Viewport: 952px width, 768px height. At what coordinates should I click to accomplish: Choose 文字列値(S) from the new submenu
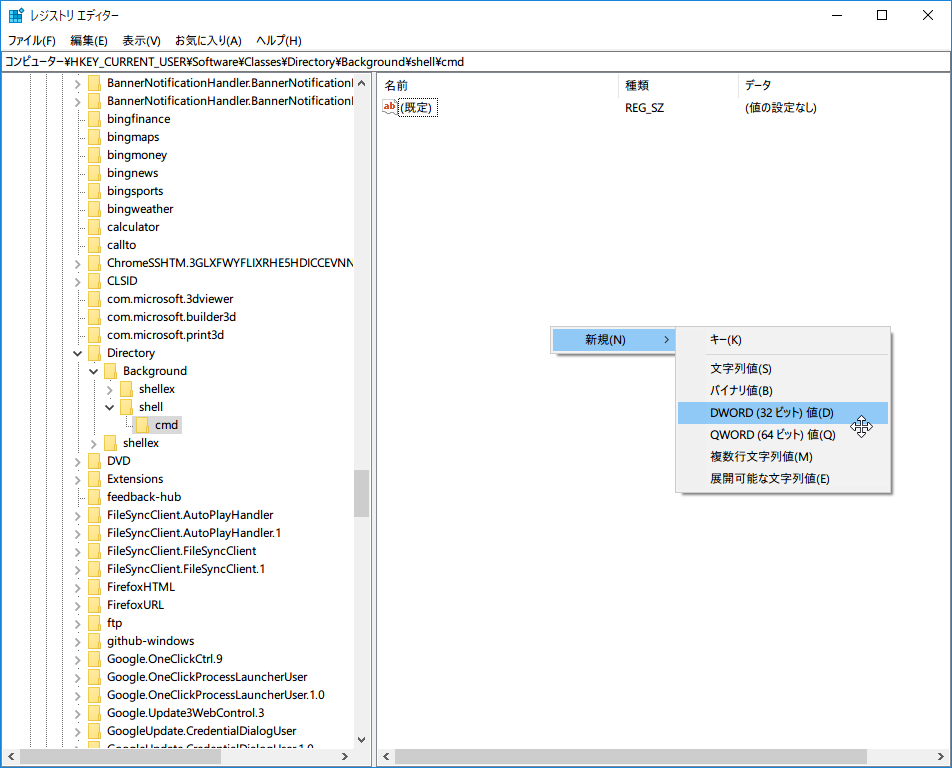tap(741, 369)
